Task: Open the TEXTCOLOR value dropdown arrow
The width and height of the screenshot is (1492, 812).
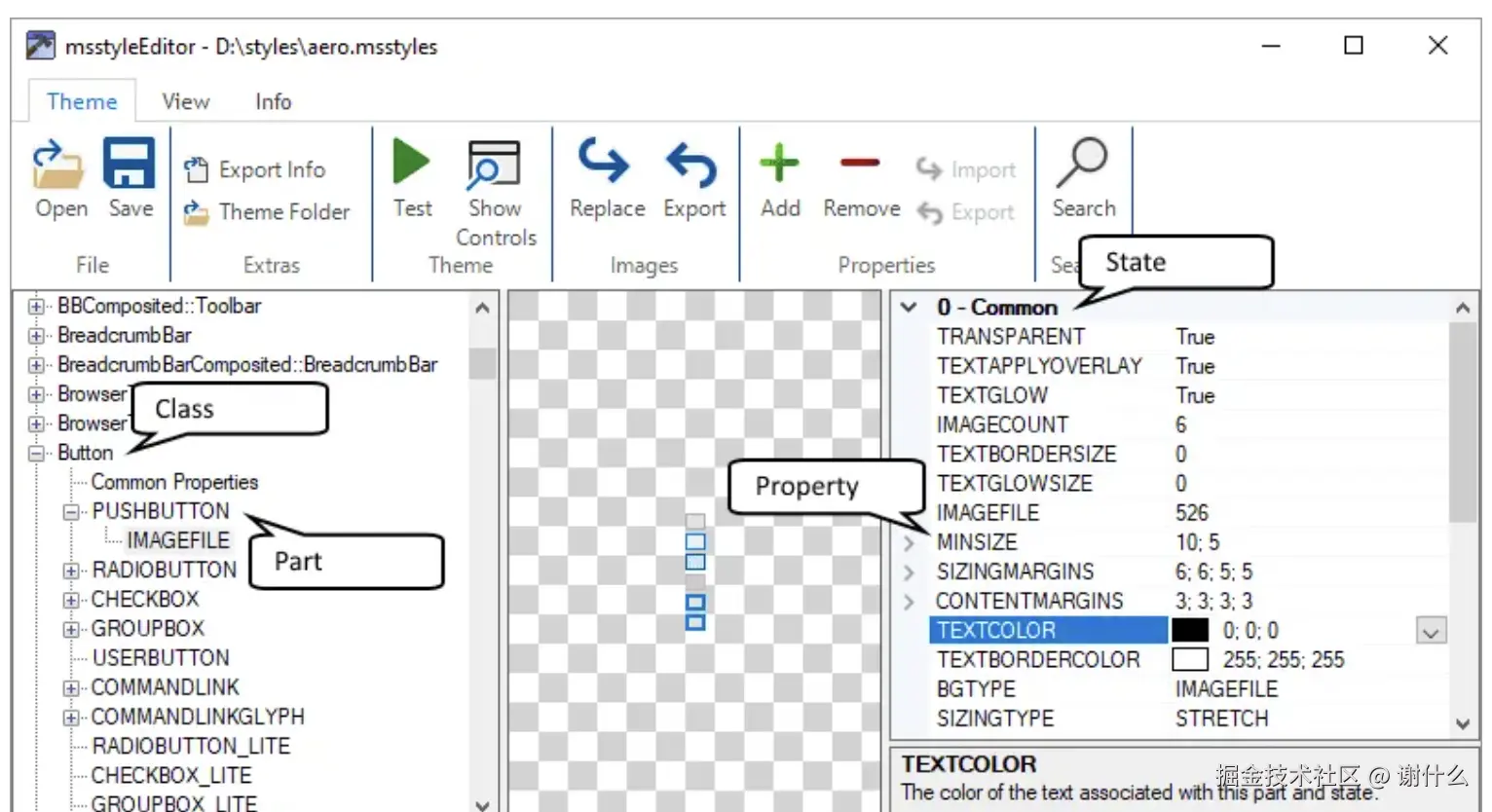Action: click(1431, 632)
